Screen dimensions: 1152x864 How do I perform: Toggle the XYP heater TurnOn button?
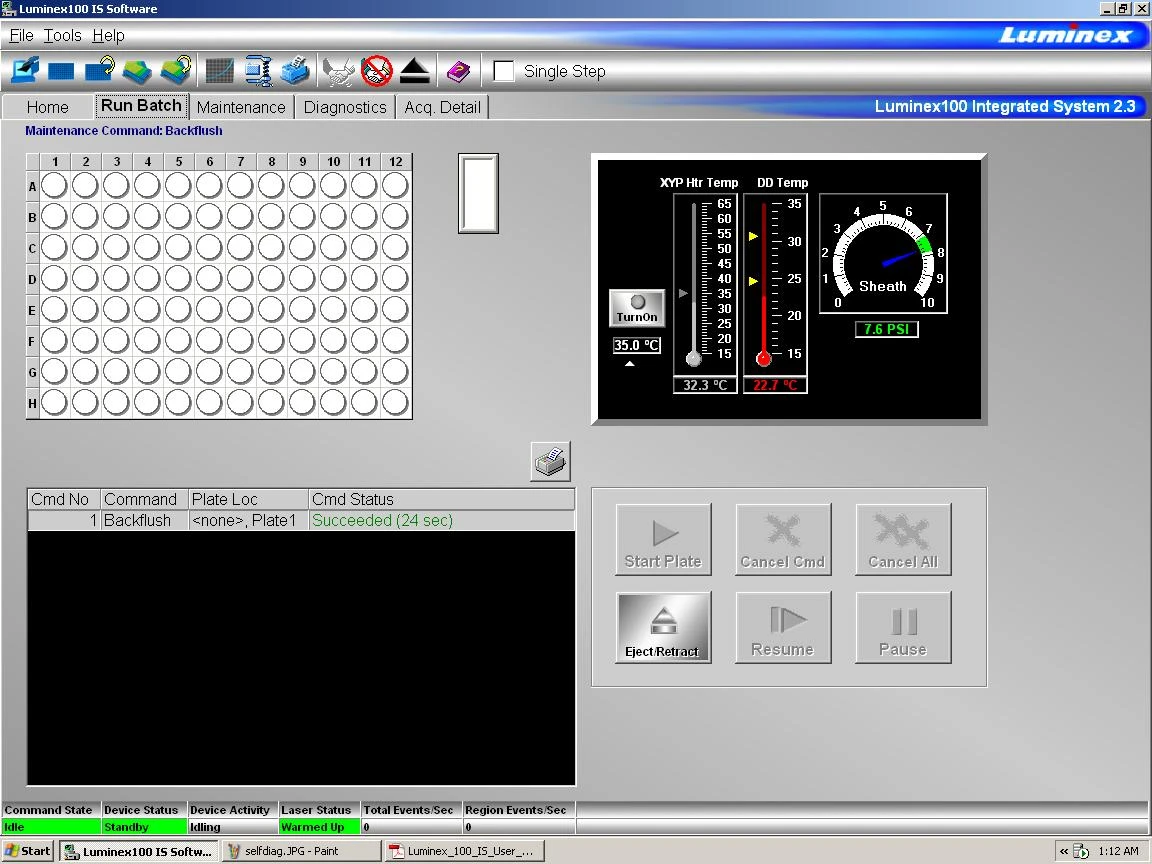637,308
